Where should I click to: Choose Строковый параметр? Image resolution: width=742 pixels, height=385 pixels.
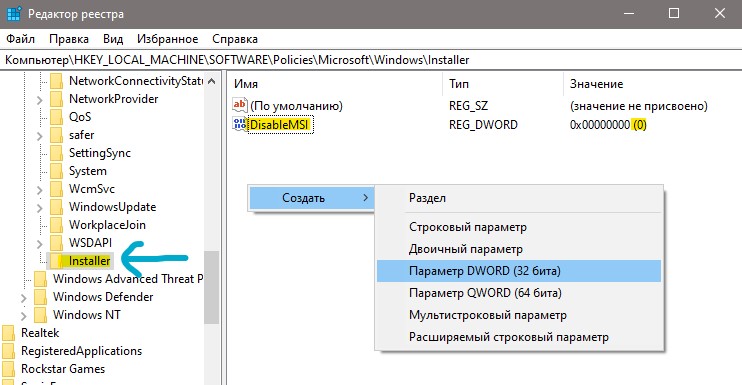tap(519, 227)
